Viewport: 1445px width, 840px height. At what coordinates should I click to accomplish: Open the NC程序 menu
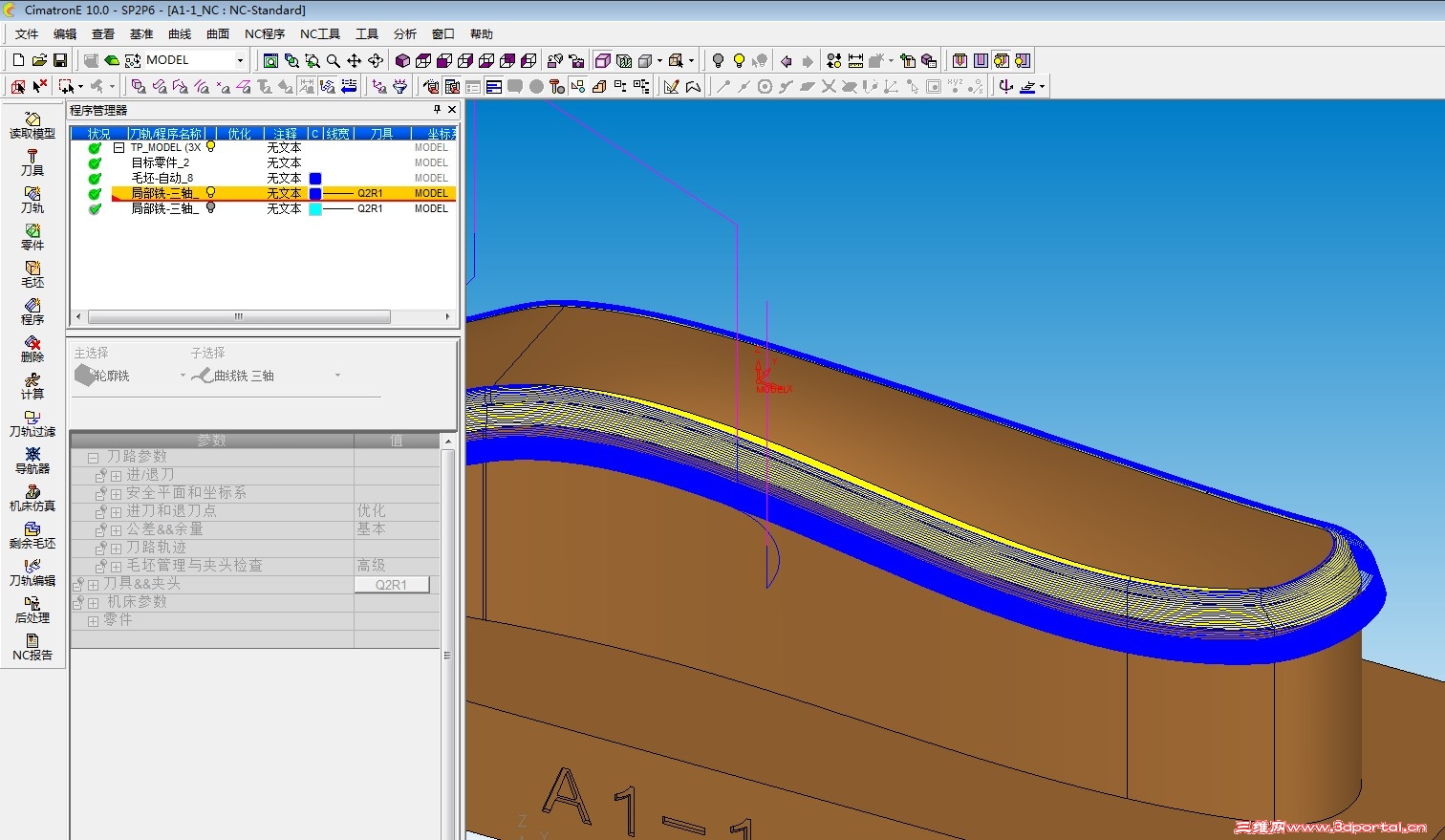tap(265, 33)
